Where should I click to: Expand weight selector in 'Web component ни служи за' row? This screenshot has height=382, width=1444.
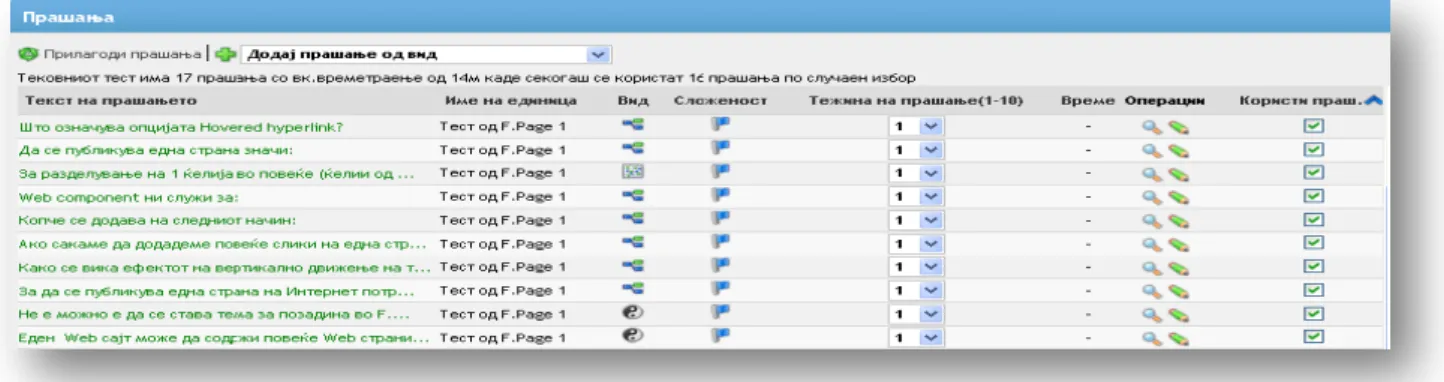point(916,197)
